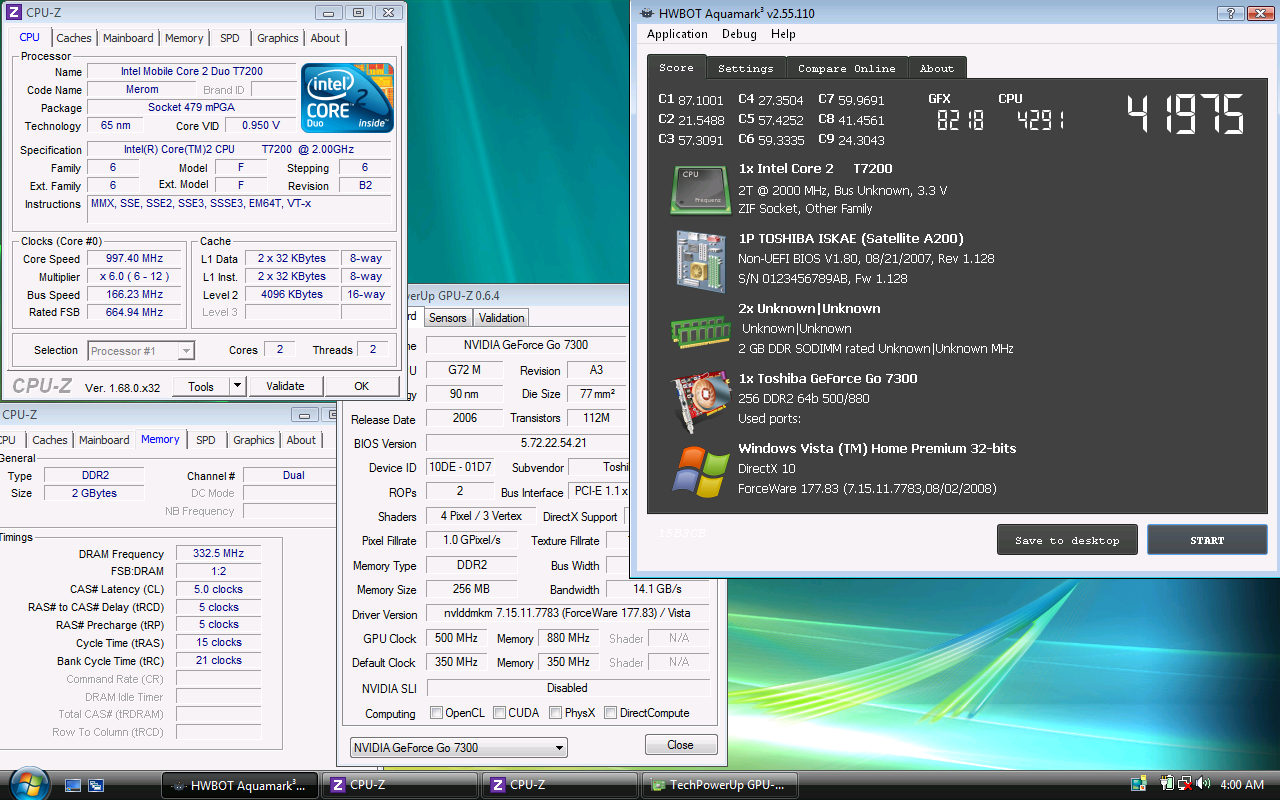Click the motherboard icon beside TOSHIBA ISKAE
1280x800 pixels.
[x=700, y=260]
